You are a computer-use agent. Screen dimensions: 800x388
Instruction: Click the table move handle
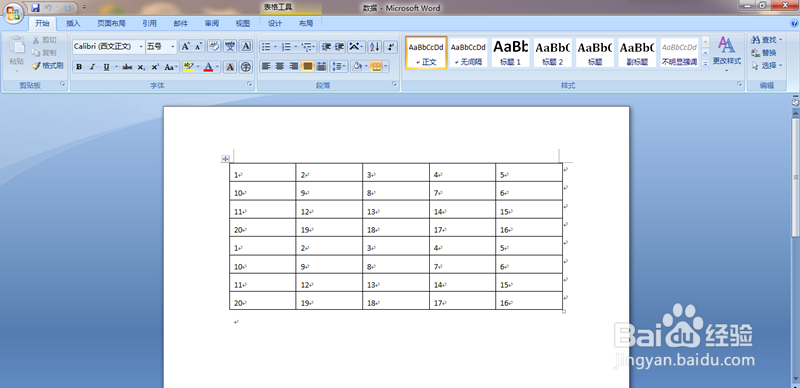tap(225, 159)
